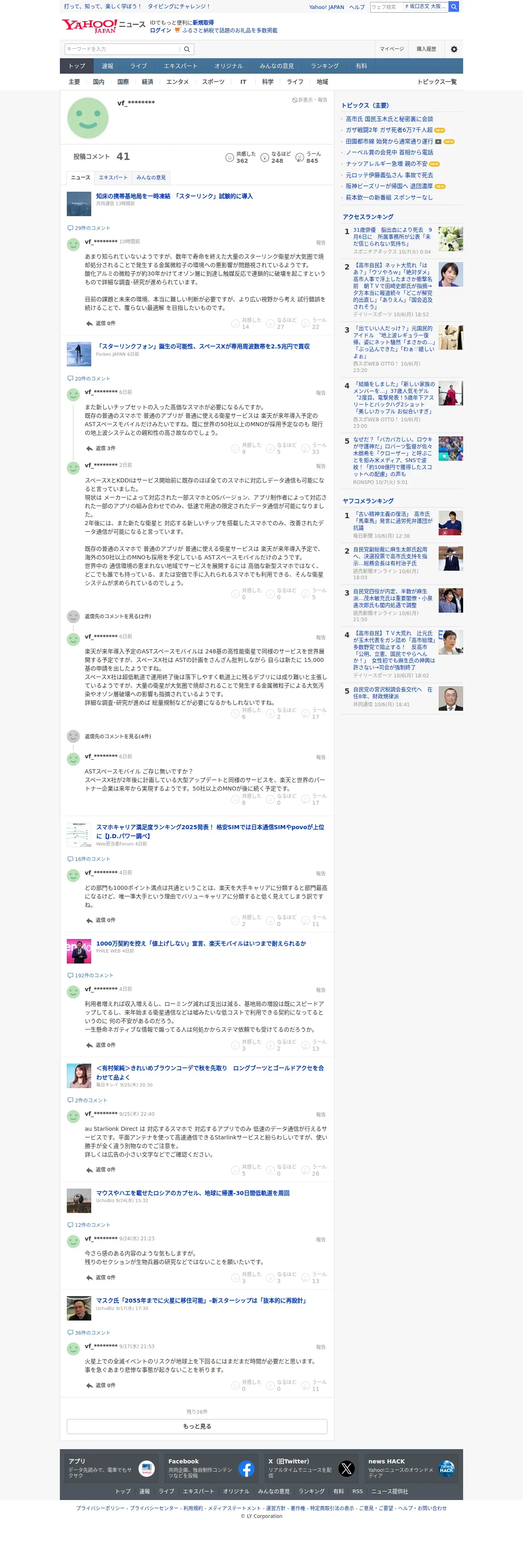Click comment bubble icon for 20件のコメント
523x1568 pixels.
(x=70, y=379)
